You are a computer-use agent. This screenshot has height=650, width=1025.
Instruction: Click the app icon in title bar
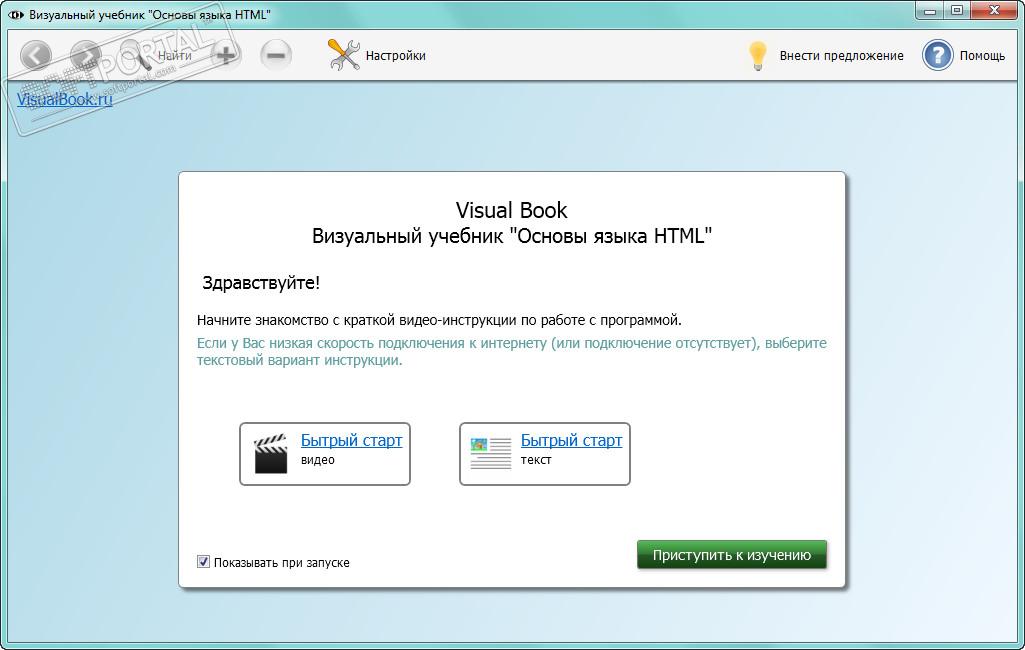click(16, 14)
